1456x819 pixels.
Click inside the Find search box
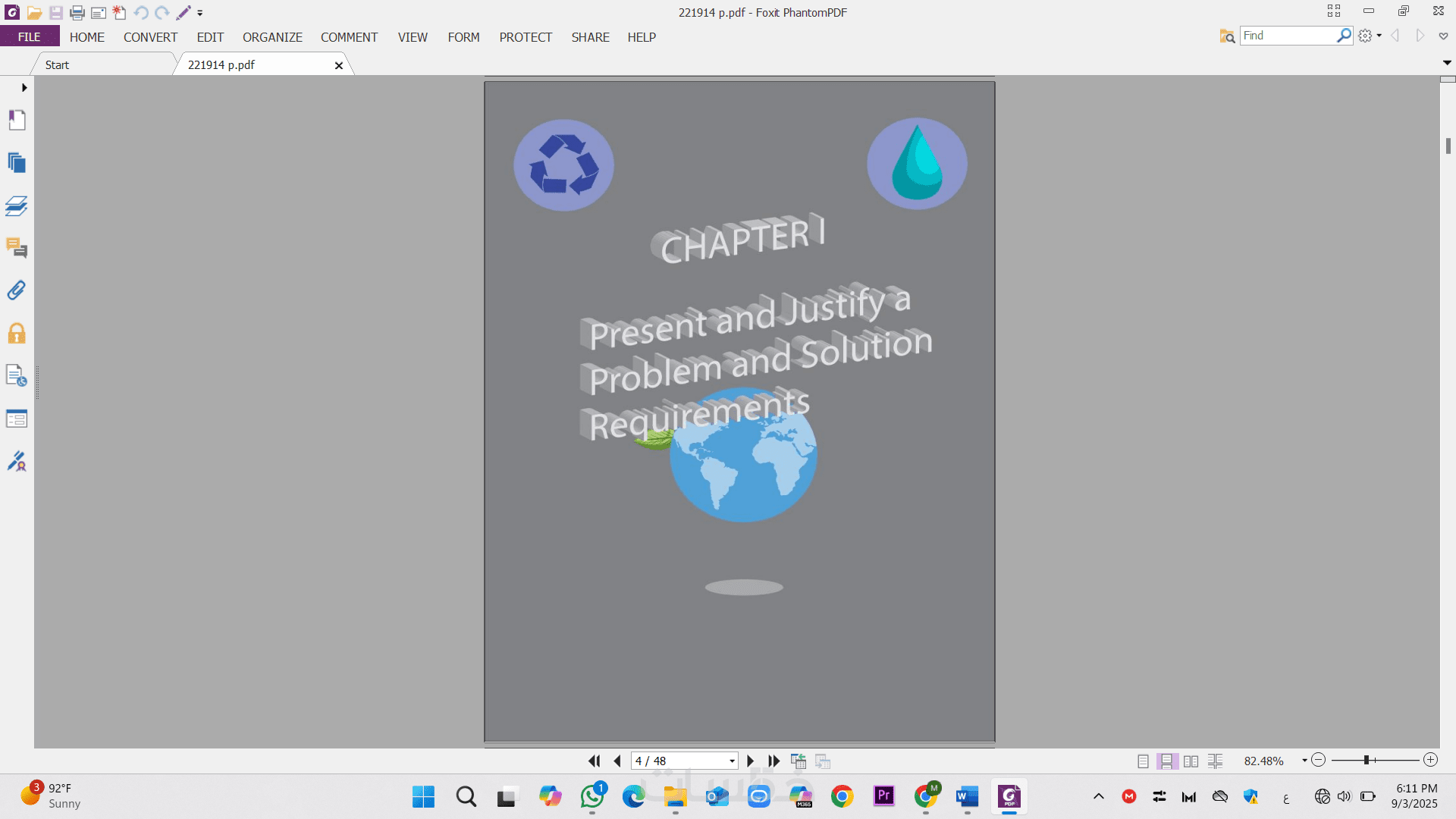pos(1287,36)
